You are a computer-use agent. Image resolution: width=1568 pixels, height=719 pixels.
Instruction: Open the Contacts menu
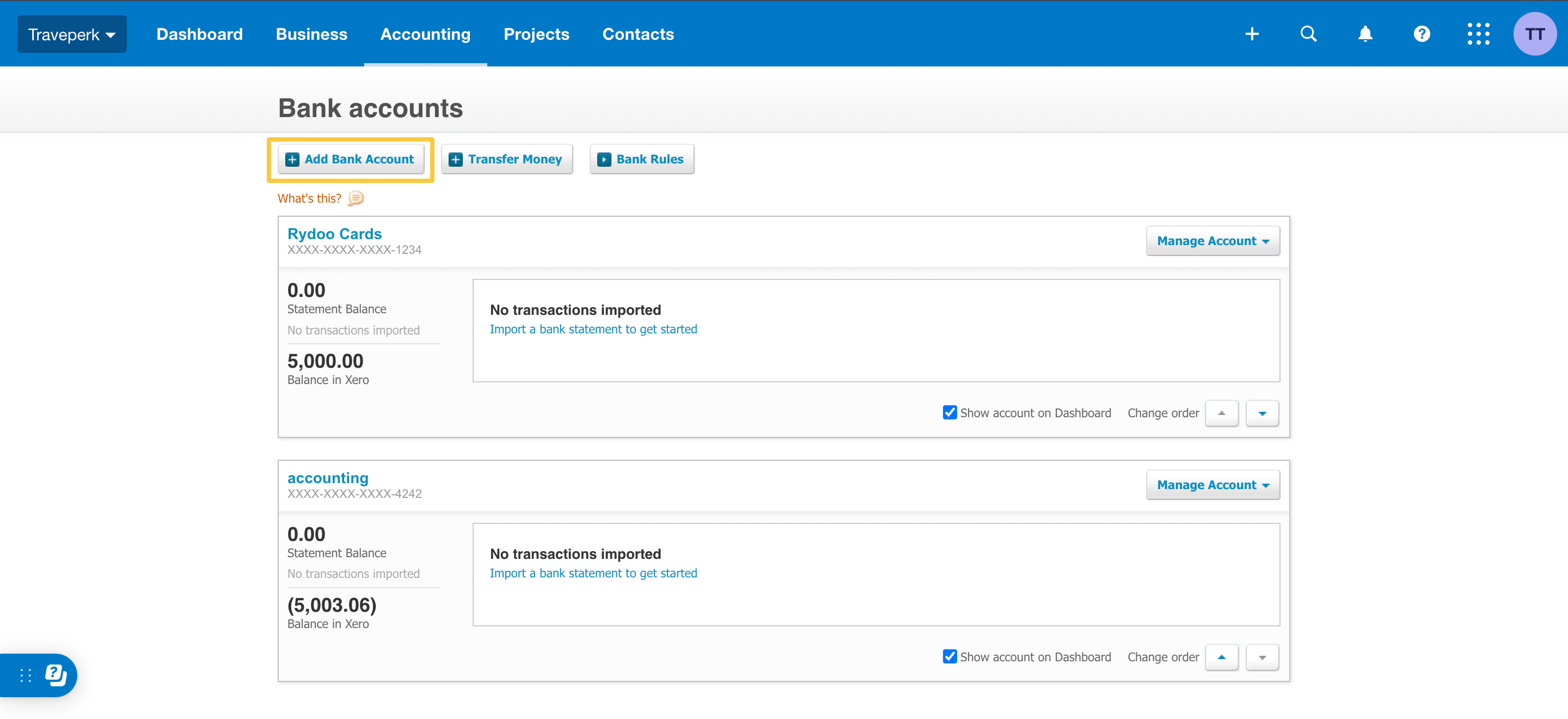638,34
